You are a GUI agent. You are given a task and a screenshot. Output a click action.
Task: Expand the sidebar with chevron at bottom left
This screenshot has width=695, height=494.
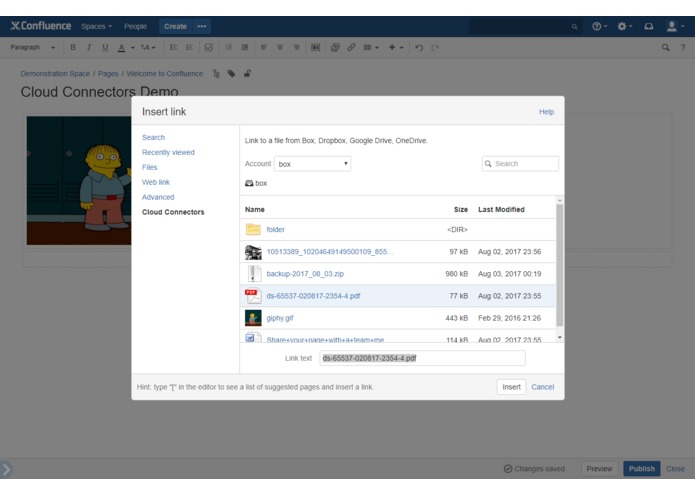[x=6, y=469]
